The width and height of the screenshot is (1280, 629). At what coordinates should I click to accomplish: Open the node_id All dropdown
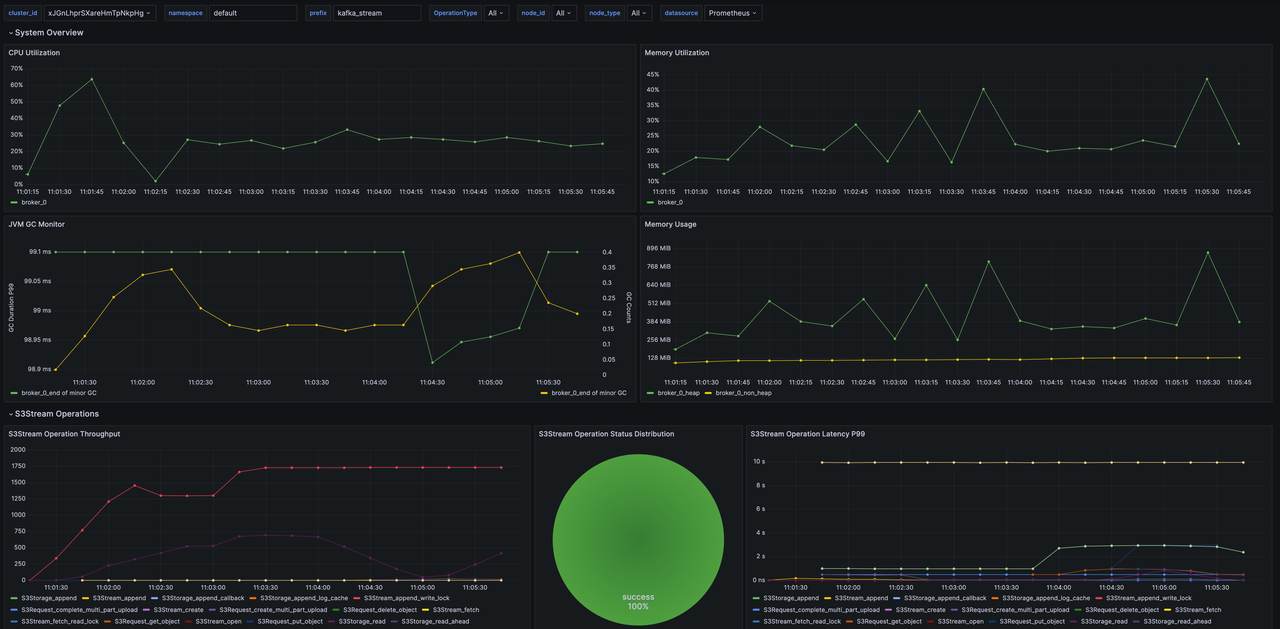tap(563, 13)
